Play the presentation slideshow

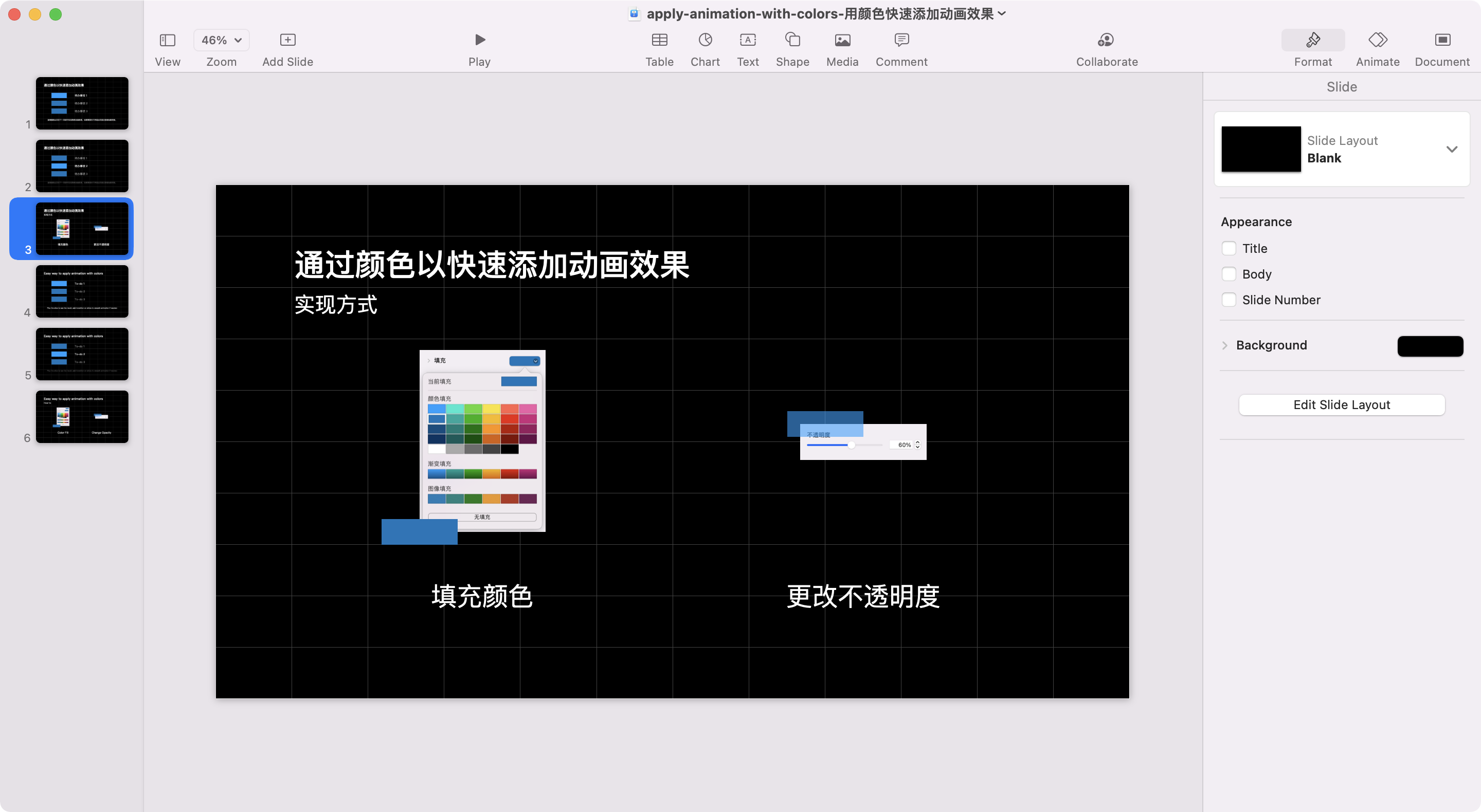pos(479,40)
